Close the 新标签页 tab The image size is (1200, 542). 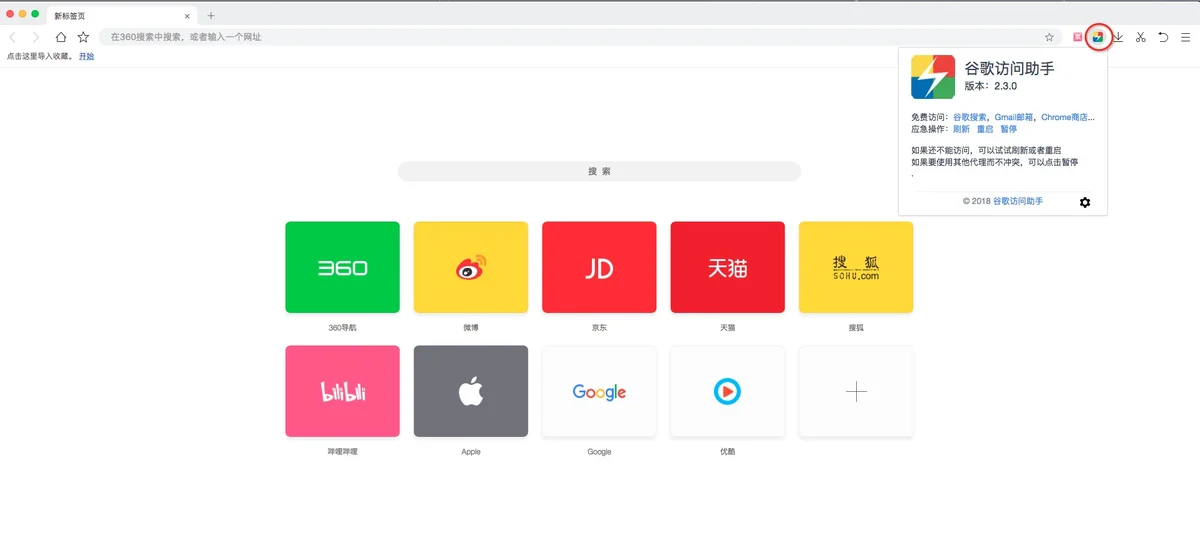point(186,16)
